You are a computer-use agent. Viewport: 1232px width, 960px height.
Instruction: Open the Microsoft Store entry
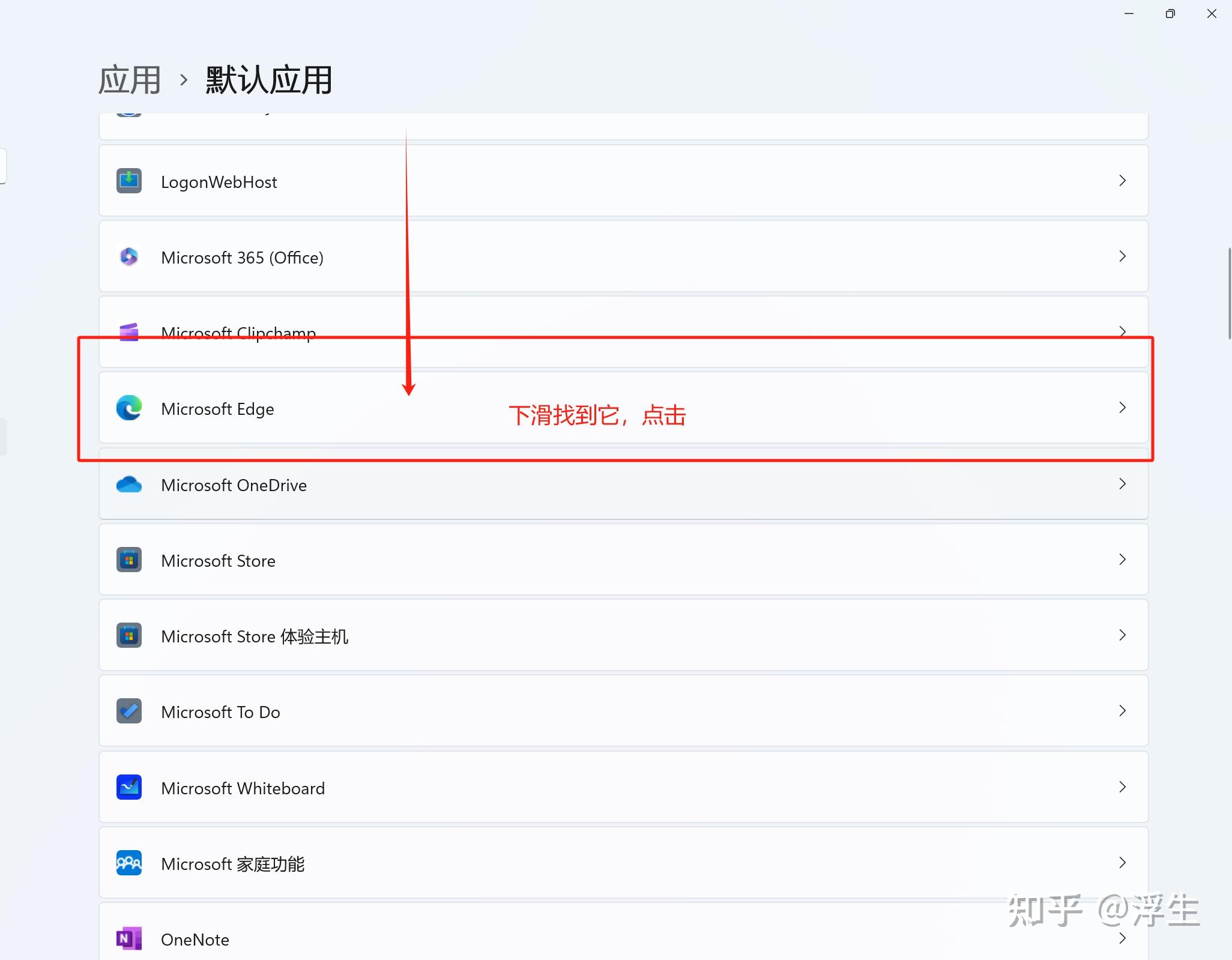tap(623, 560)
